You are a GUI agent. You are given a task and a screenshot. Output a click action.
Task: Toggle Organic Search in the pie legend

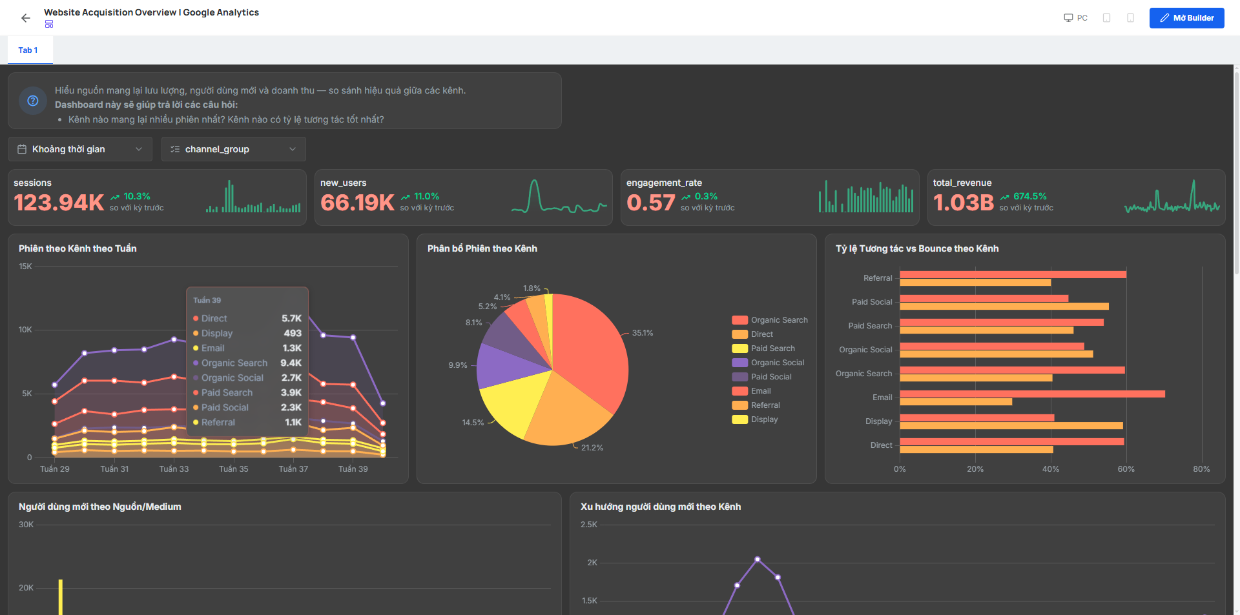pyautogui.click(x=770, y=320)
